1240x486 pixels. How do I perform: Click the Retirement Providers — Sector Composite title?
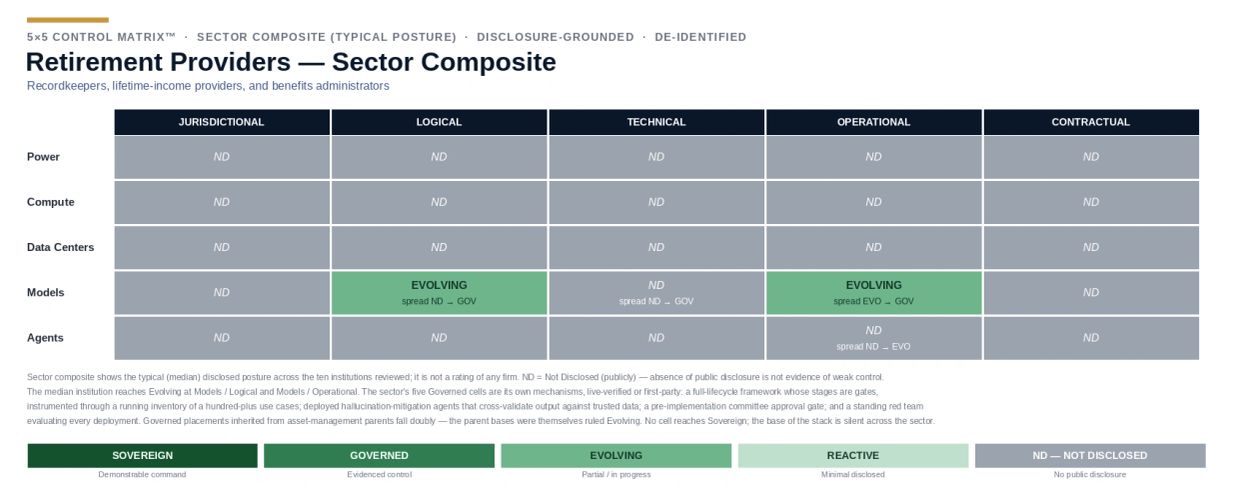291,62
